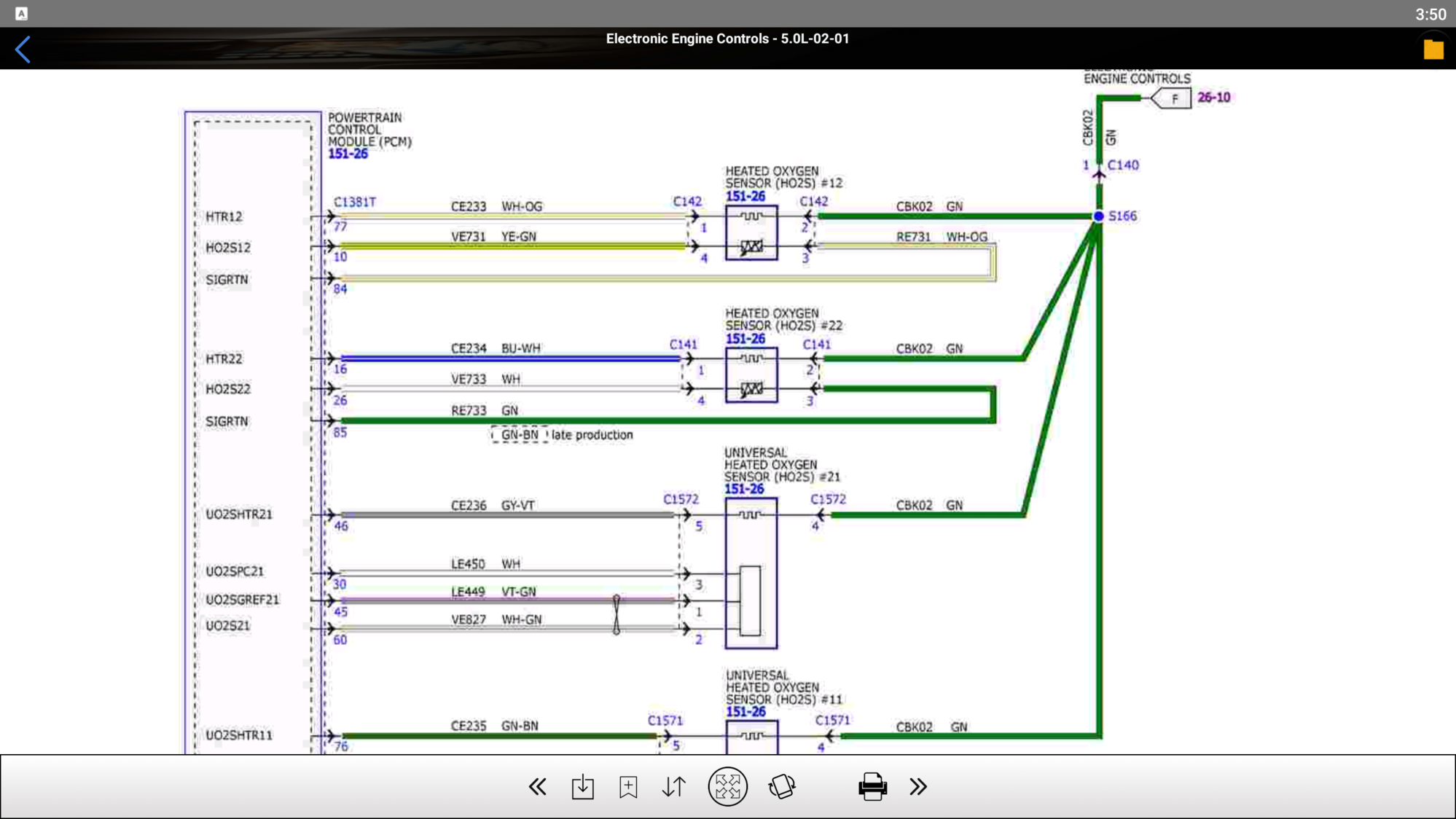
Task: Tap the back arrow at top left
Action: [x=23, y=50]
